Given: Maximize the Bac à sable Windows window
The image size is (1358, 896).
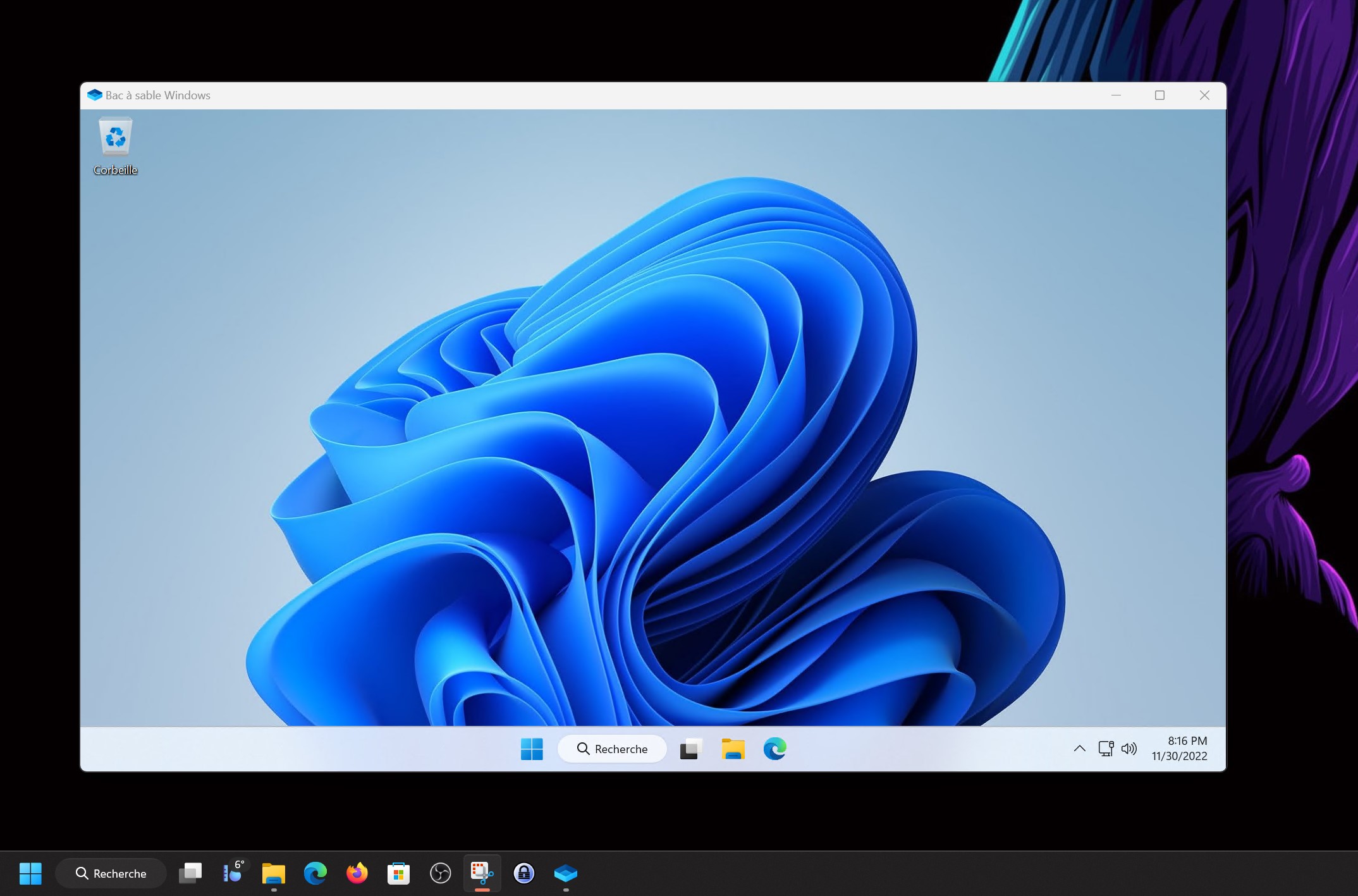Looking at the screenshot, I should pos(1159,95).
